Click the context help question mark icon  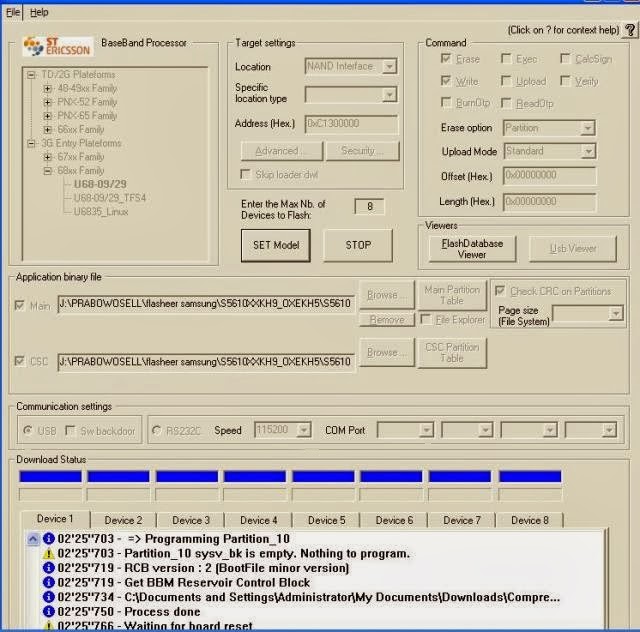(x=630, y=30)
